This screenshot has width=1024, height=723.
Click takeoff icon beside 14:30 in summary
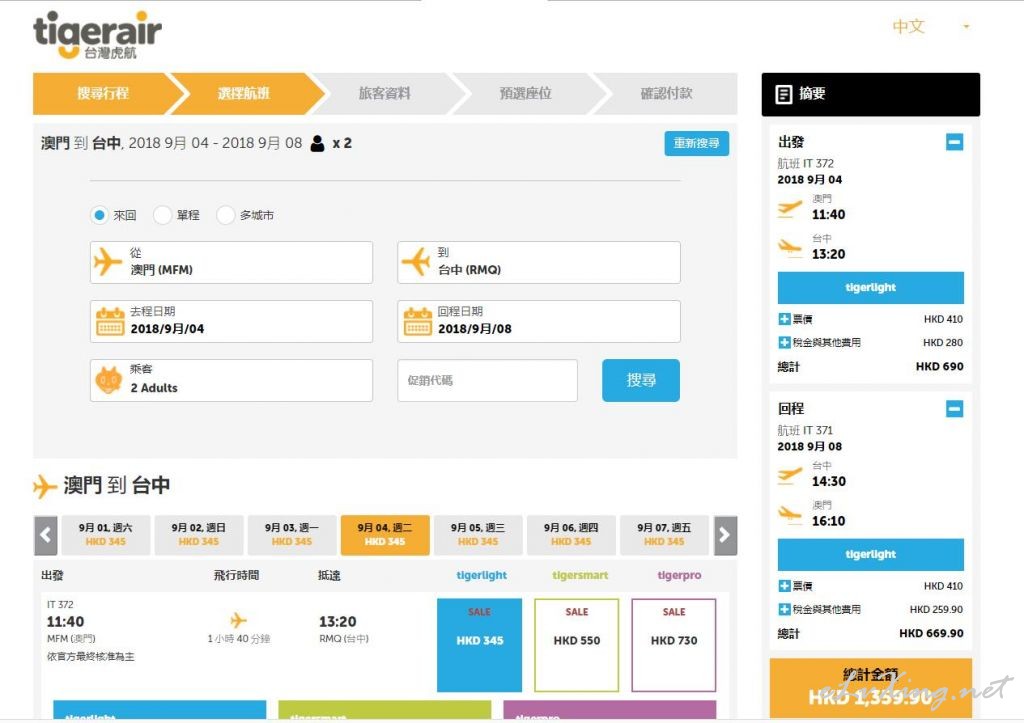(x=790, y=476)
